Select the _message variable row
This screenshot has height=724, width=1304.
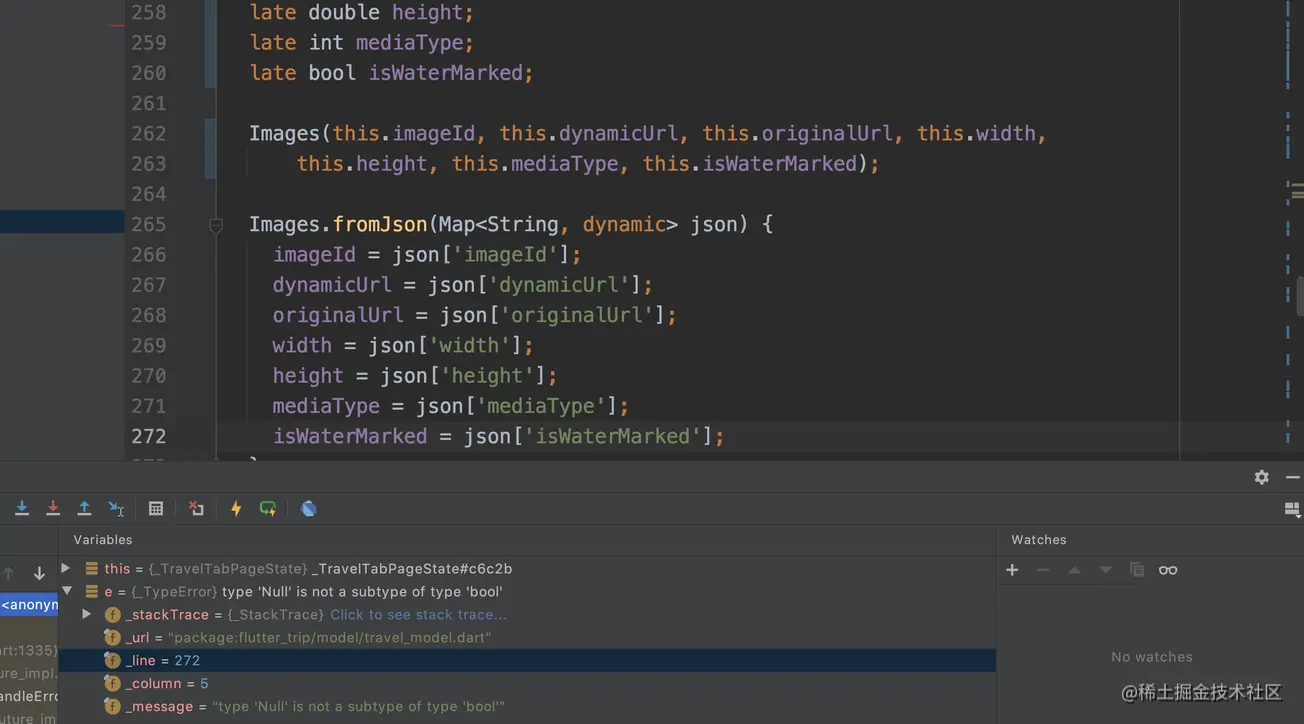pos(527,707)
